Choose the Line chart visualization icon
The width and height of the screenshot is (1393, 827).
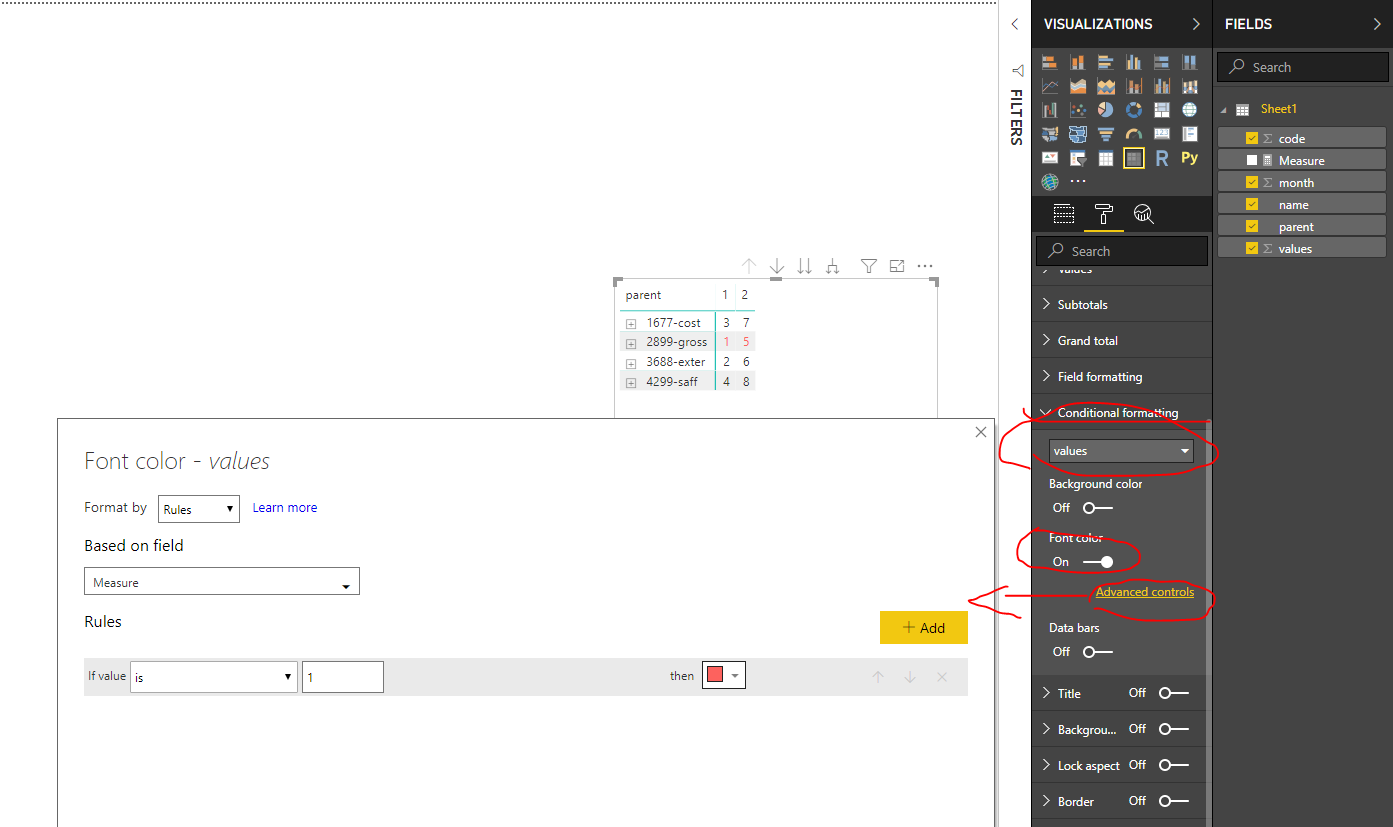1050,86
